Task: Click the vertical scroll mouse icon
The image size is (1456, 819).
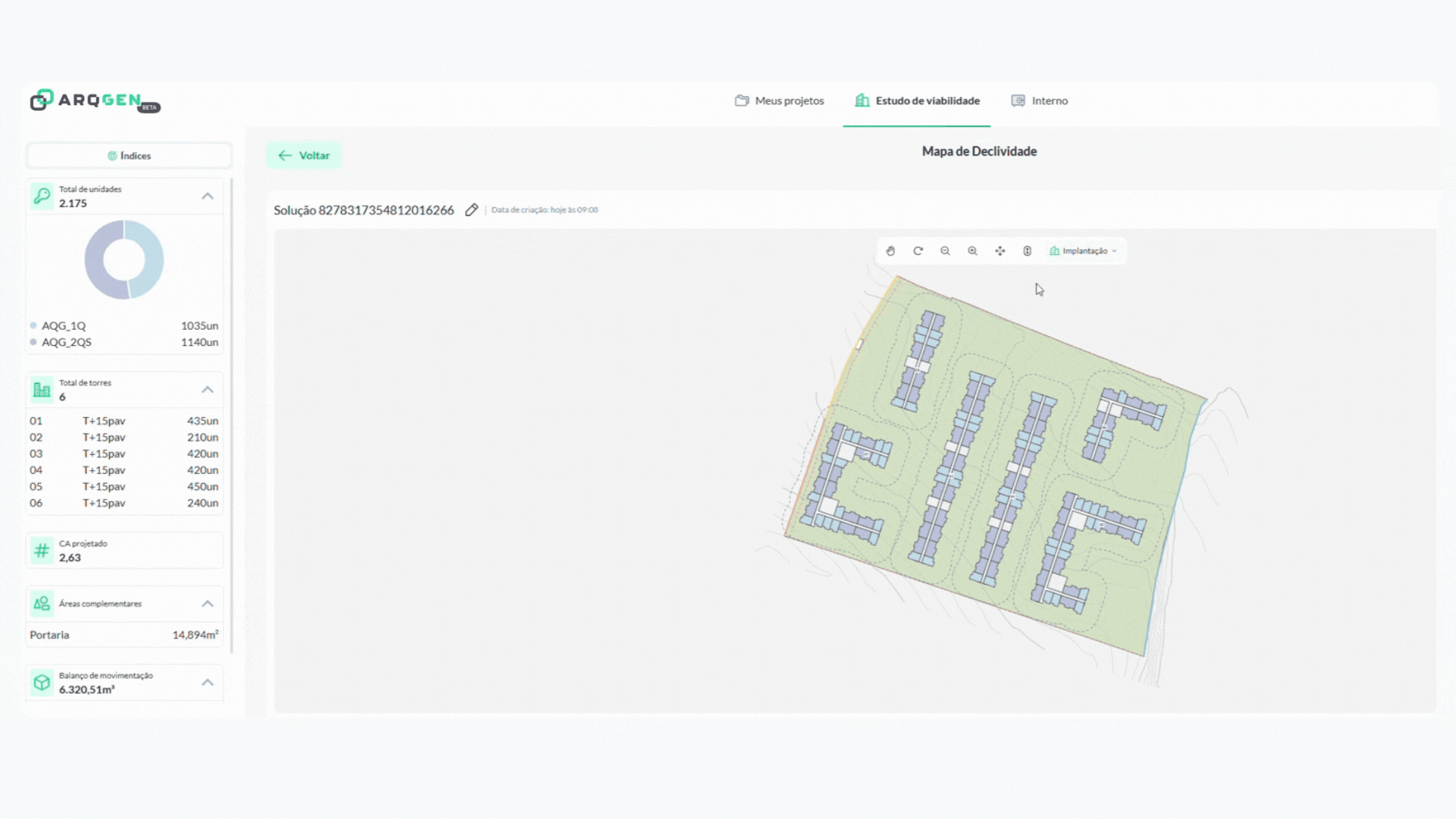Action: [1028, 251]
